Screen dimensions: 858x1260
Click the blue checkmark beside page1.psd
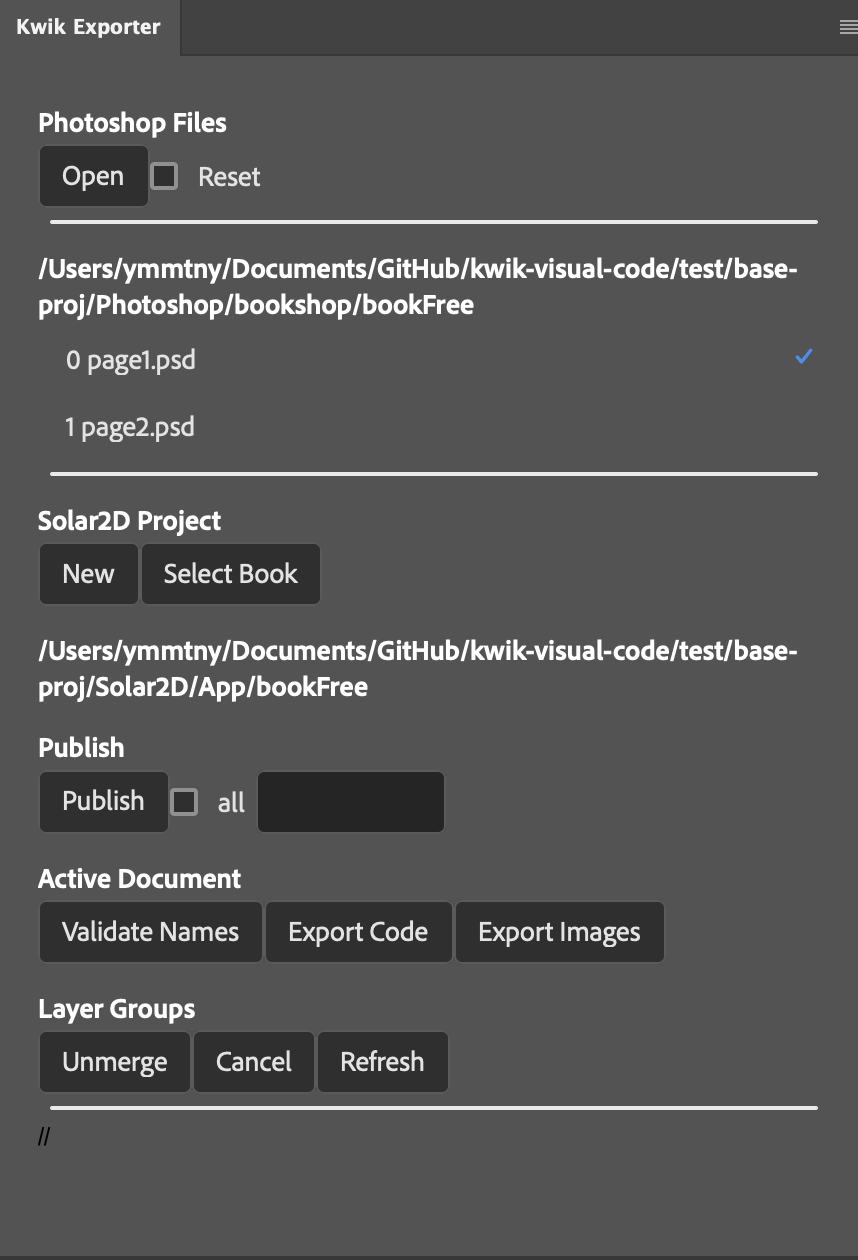click(x=803, y=357)
